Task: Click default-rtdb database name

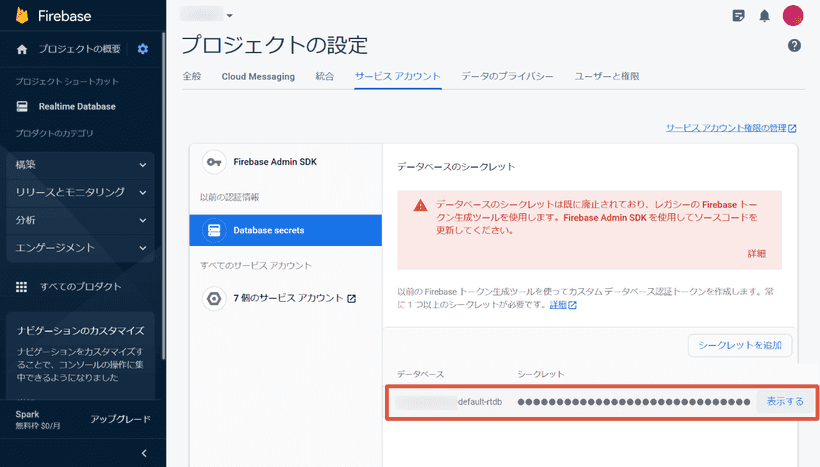Action: pyautogui.click(x=480, y=402)
